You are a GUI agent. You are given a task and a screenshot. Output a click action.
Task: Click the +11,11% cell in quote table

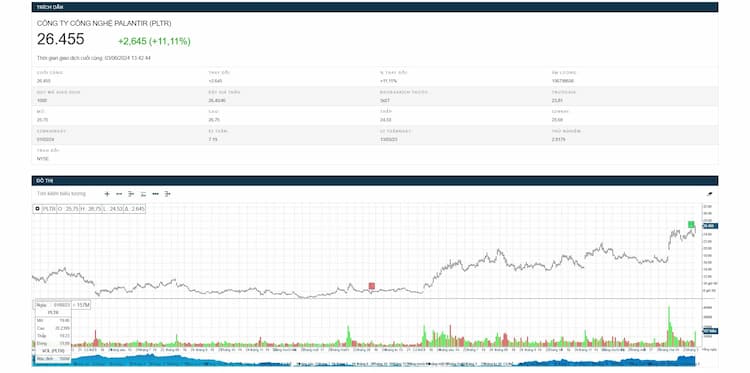(388, 81)
